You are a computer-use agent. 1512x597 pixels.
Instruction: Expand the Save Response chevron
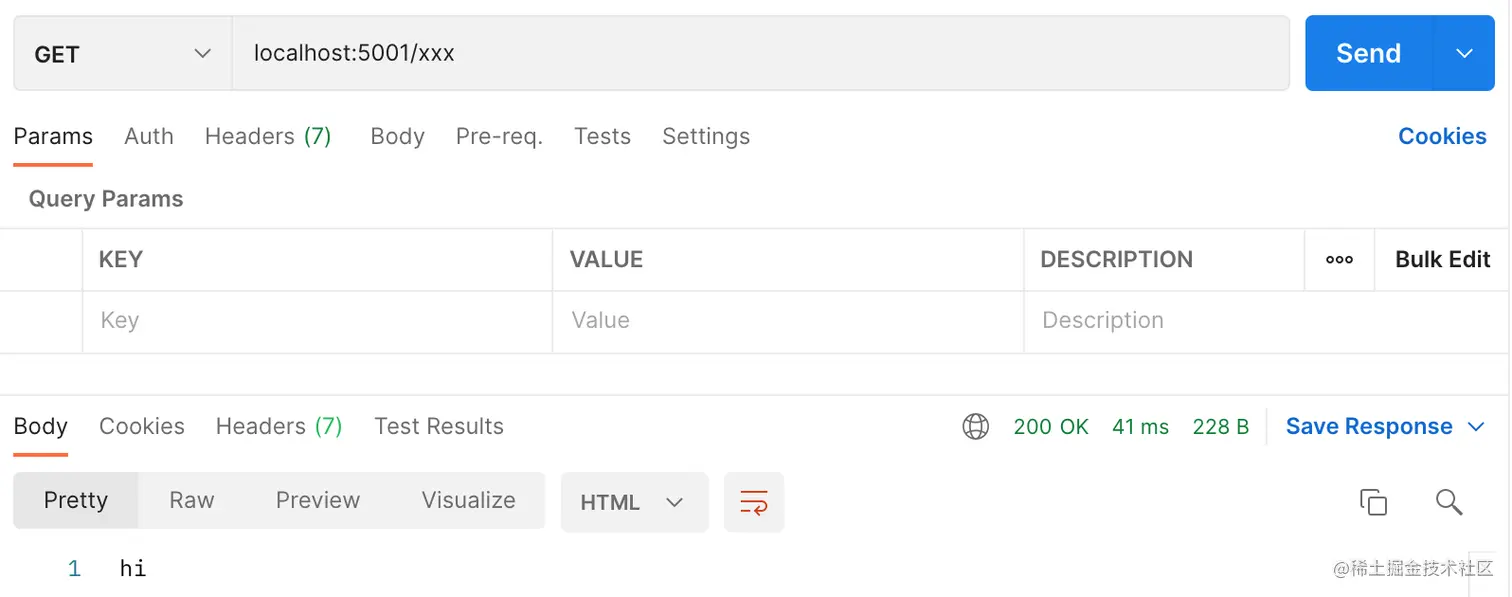click(1476, 427)
